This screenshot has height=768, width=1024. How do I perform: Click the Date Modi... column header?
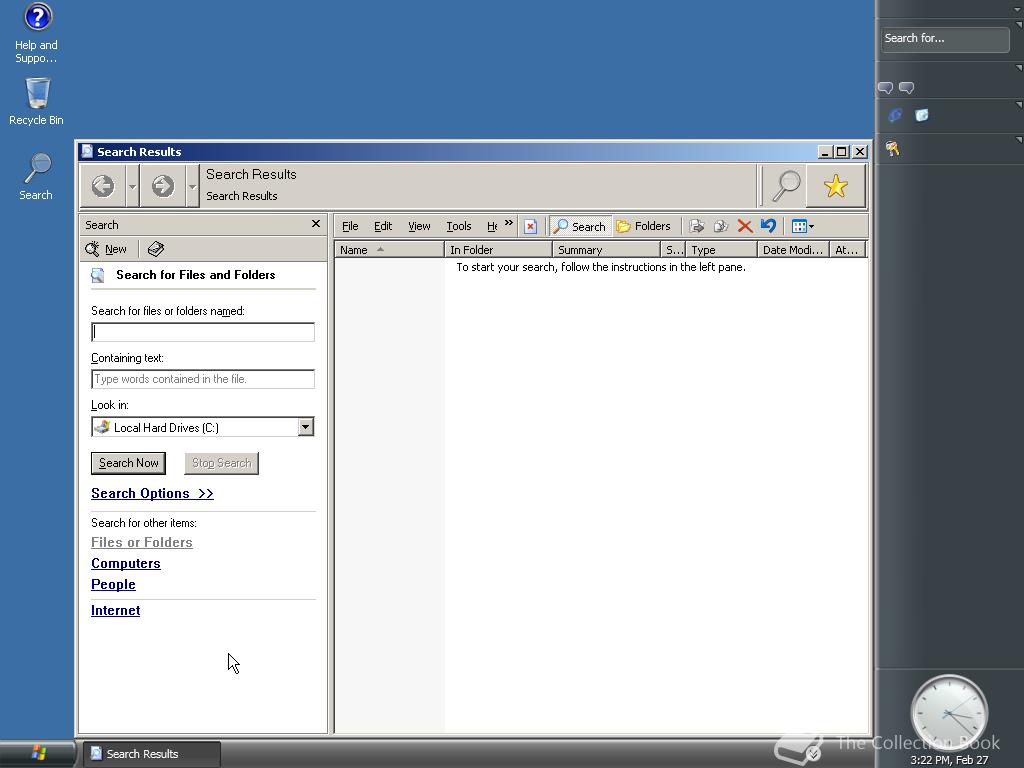coord(793,249)
